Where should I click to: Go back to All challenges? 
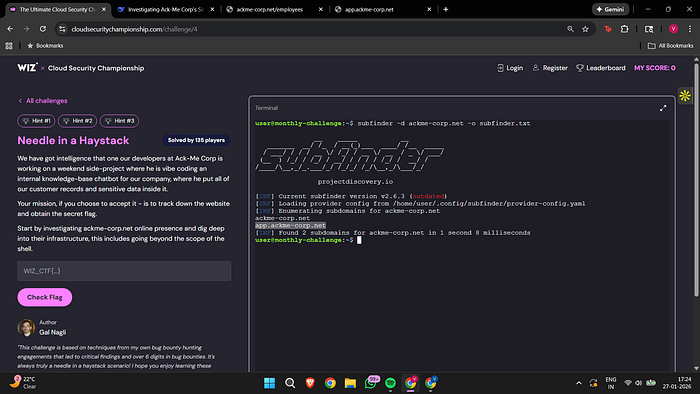43,101
